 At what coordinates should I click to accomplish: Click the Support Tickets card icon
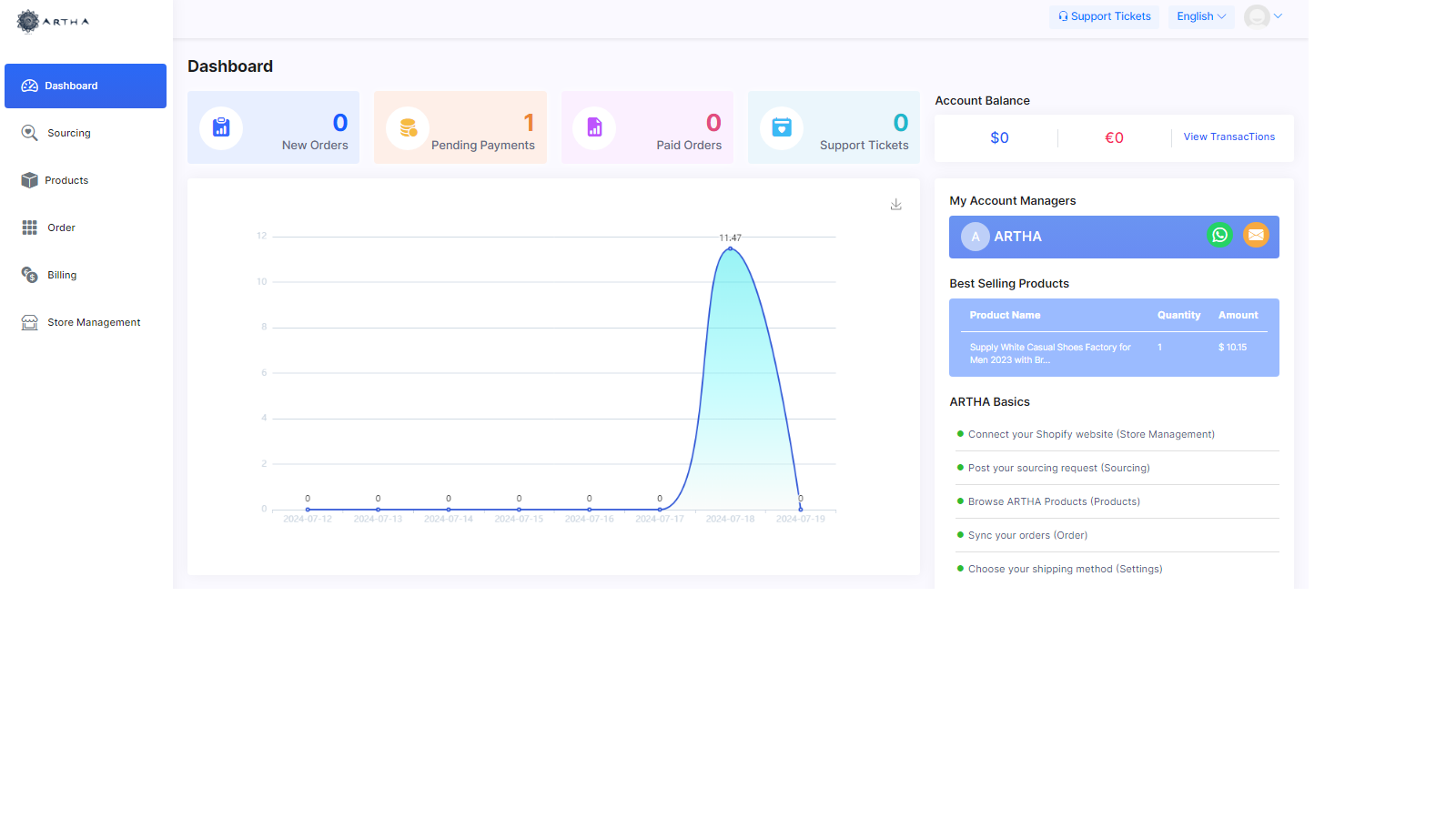(x=782, y=127)
